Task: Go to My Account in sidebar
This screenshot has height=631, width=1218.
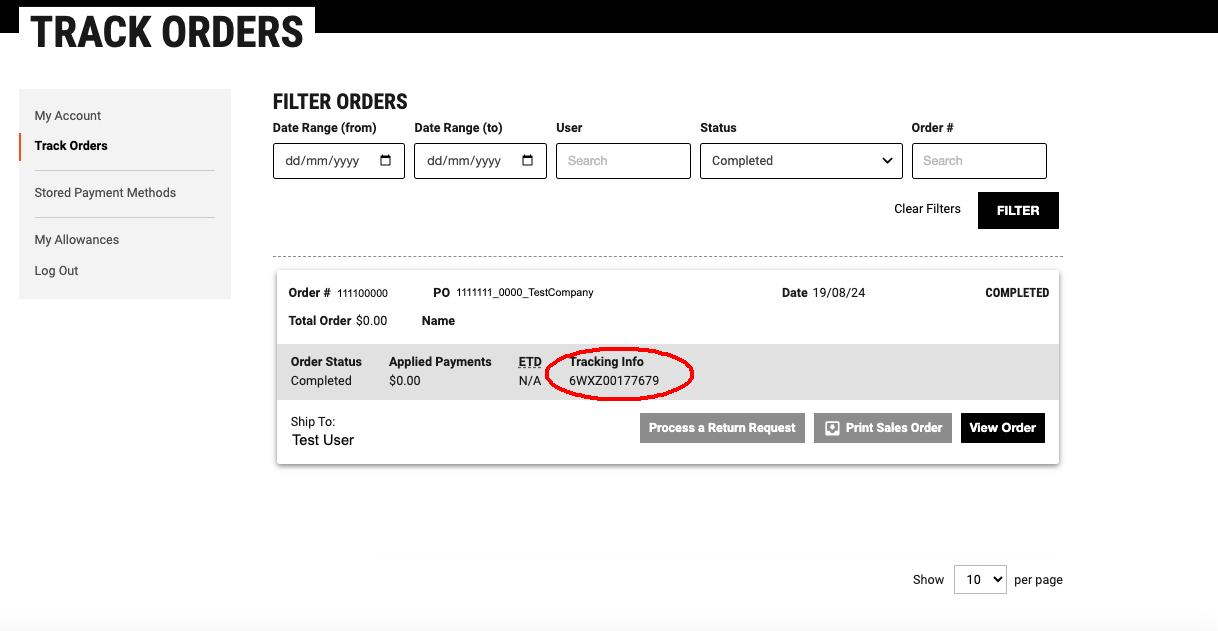Action: [x=68, y=116]
